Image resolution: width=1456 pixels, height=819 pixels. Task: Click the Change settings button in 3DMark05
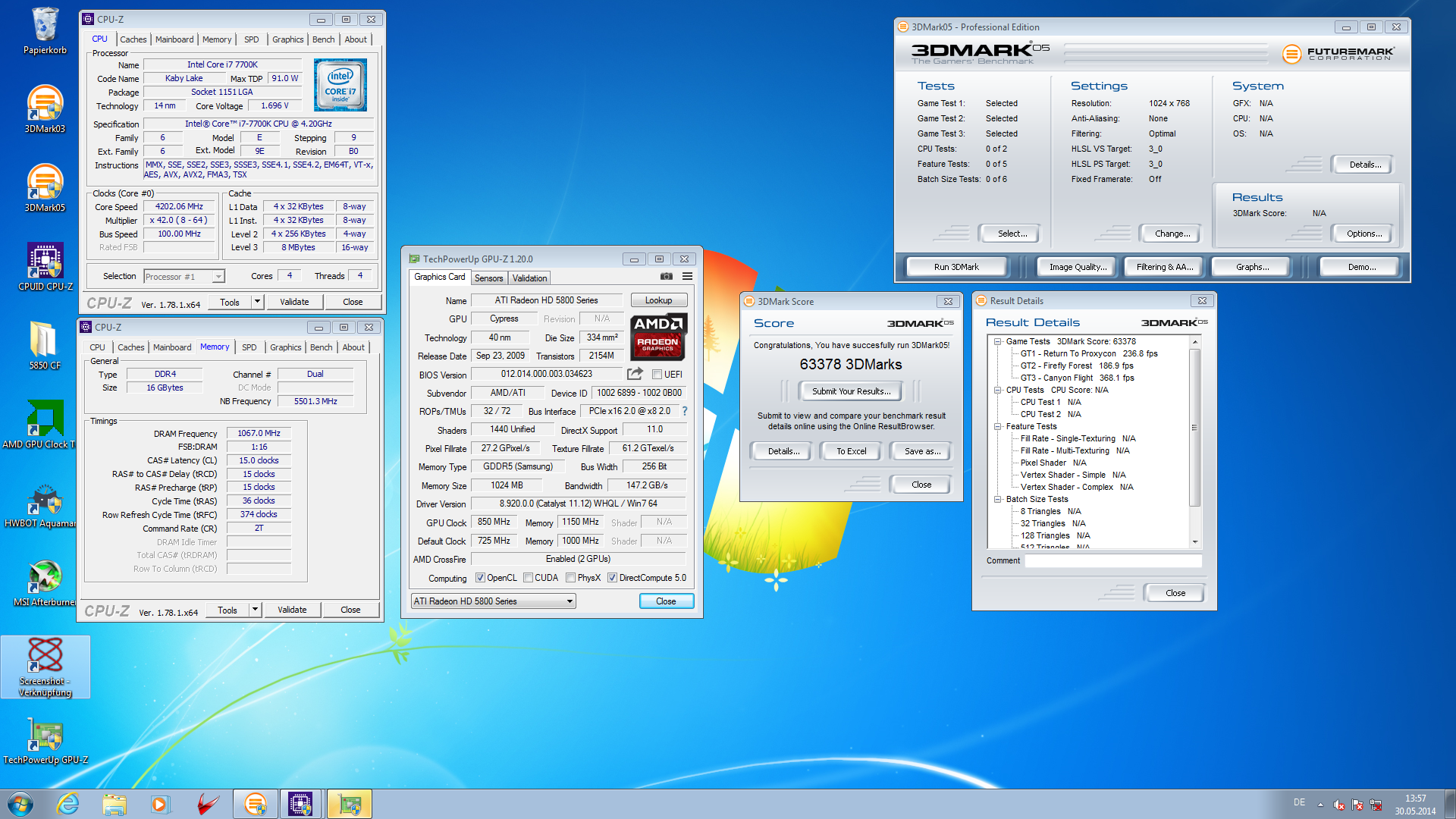[x=1172, y=234]
